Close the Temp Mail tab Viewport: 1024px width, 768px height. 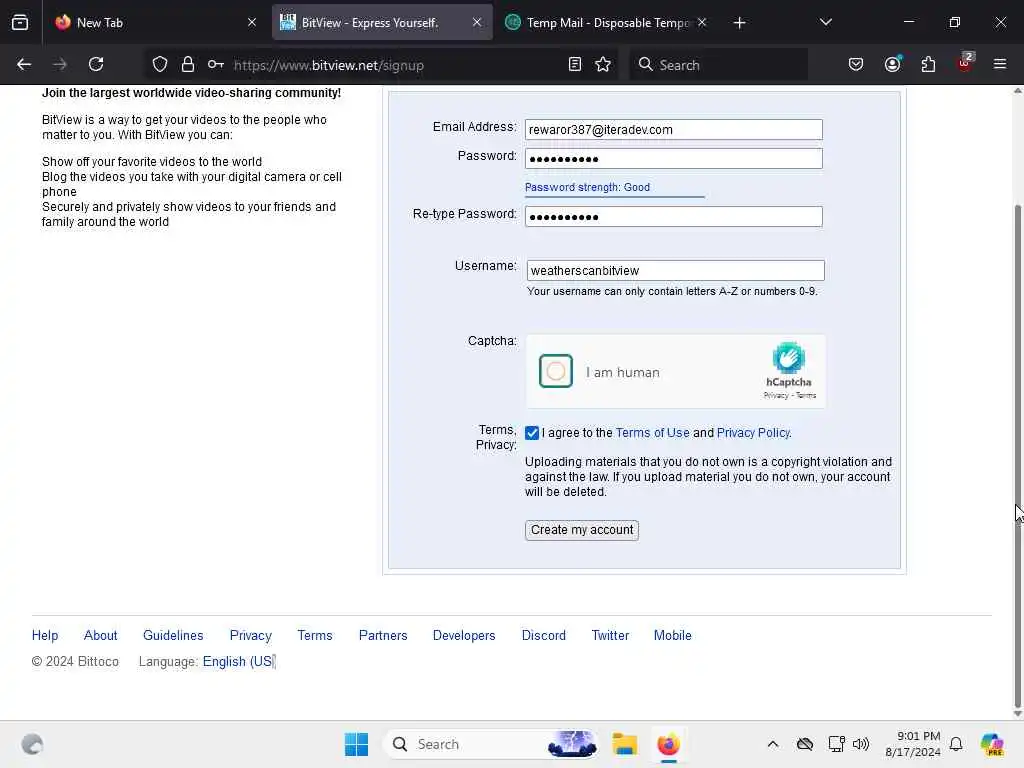click(x=702, y=23)
